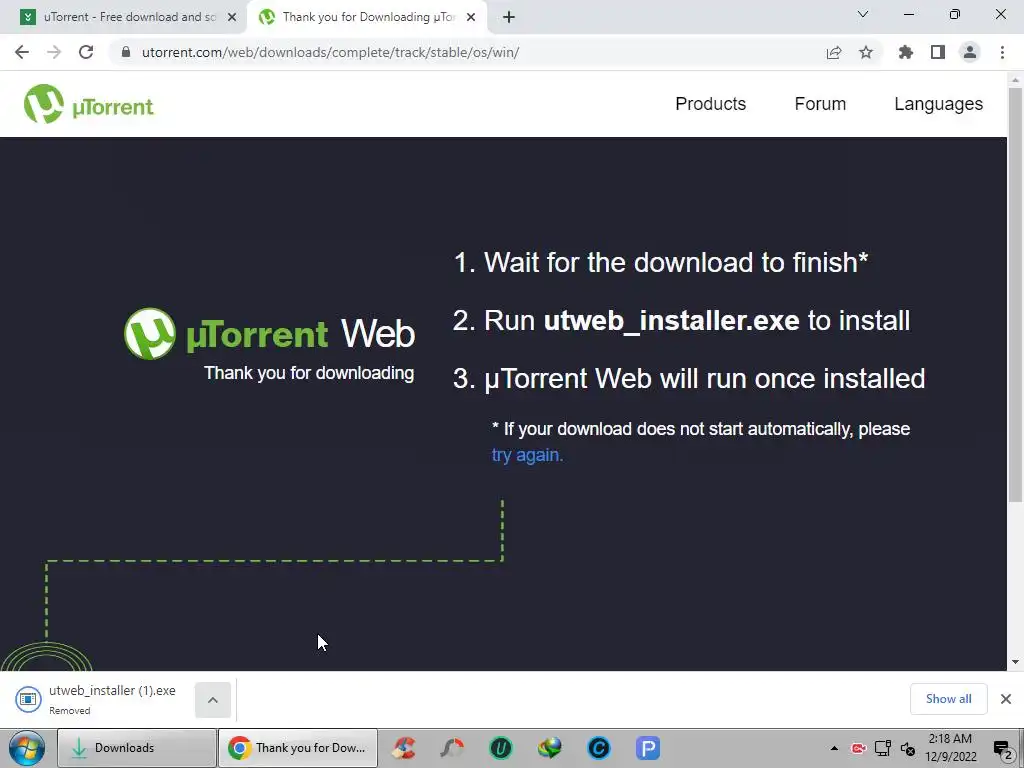Click muted volume tray icon

click(x=908, y=748)
